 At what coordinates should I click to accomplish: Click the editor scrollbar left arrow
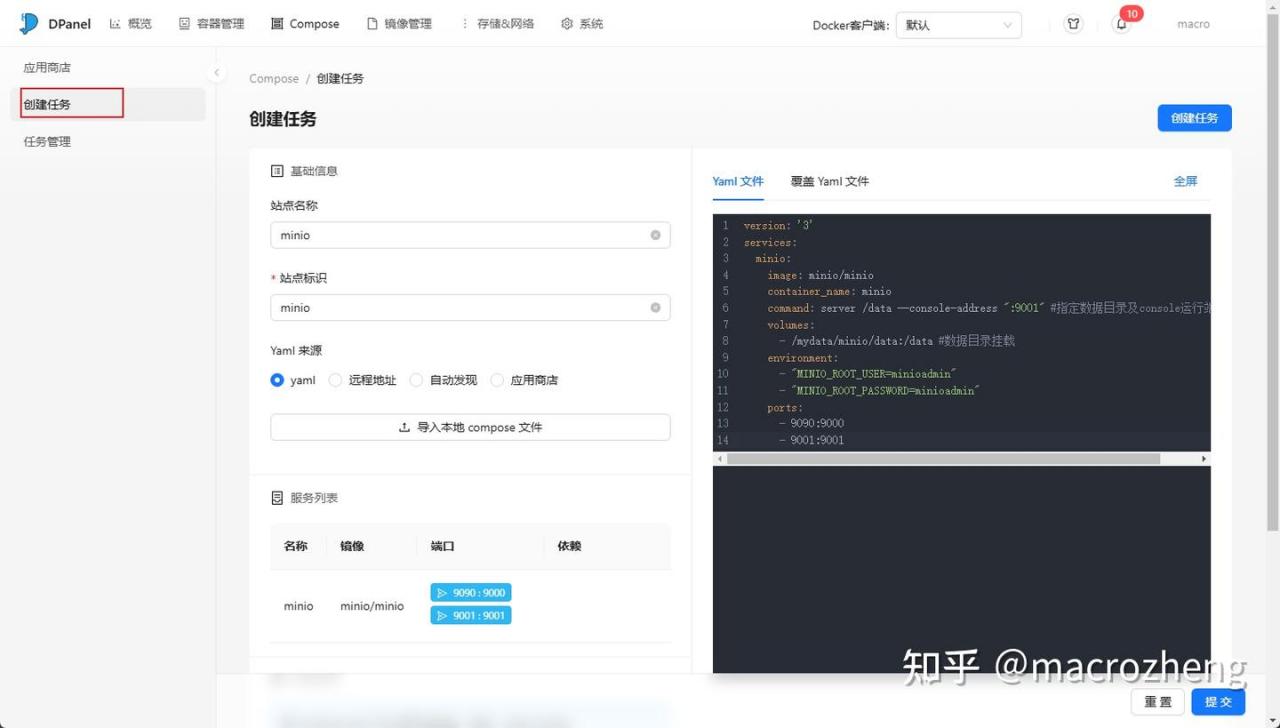point(719,459)
